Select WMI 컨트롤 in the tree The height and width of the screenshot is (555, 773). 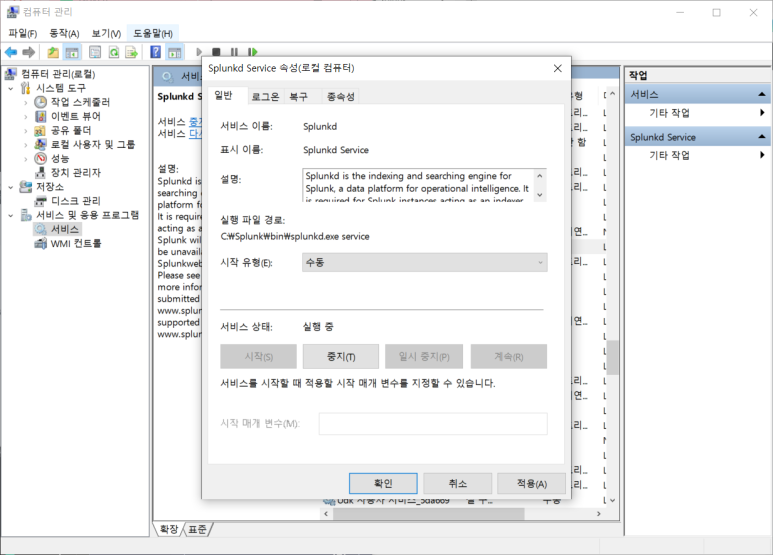click(x=76, y=243)
